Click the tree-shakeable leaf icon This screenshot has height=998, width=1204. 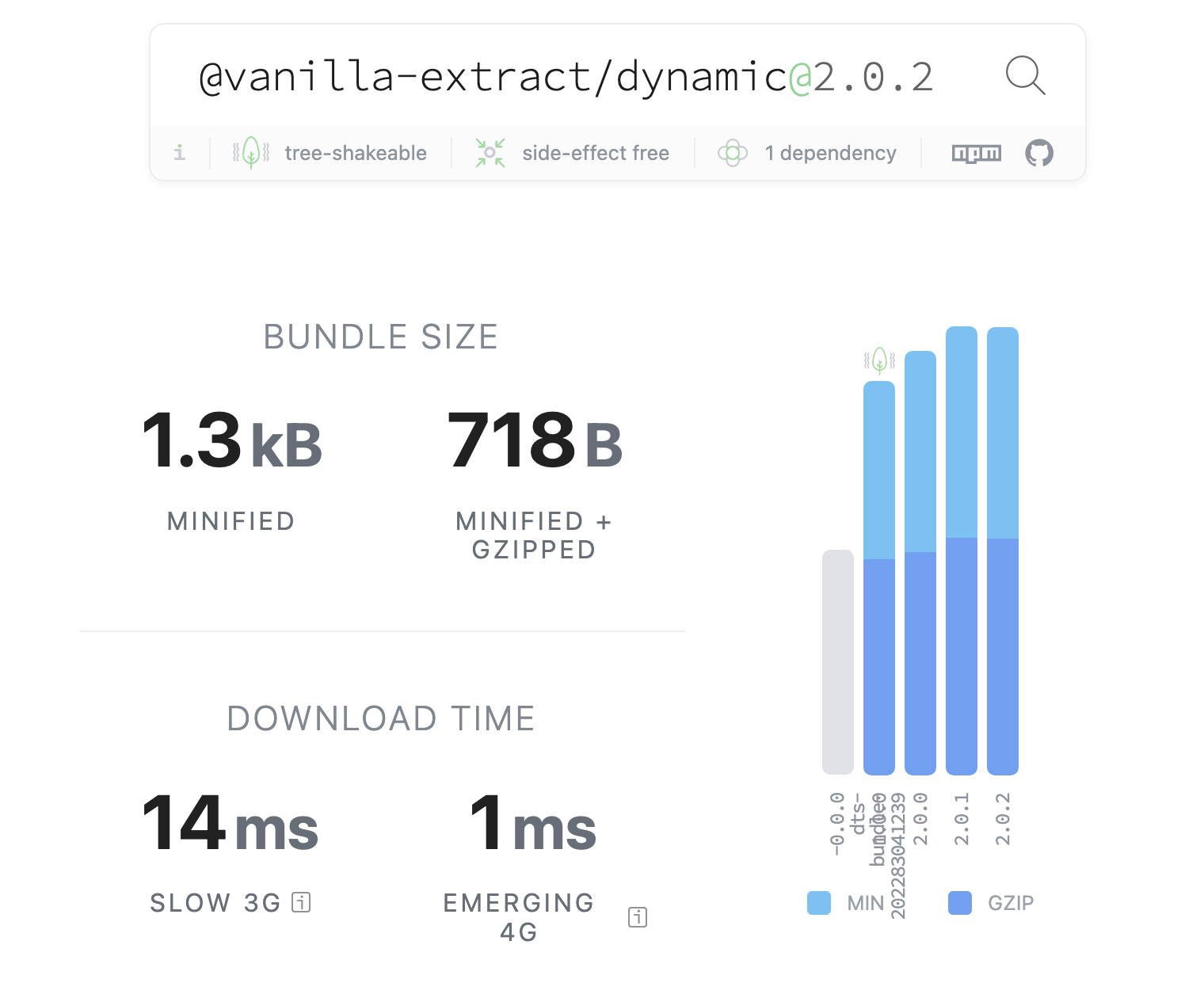pos(251,152)
